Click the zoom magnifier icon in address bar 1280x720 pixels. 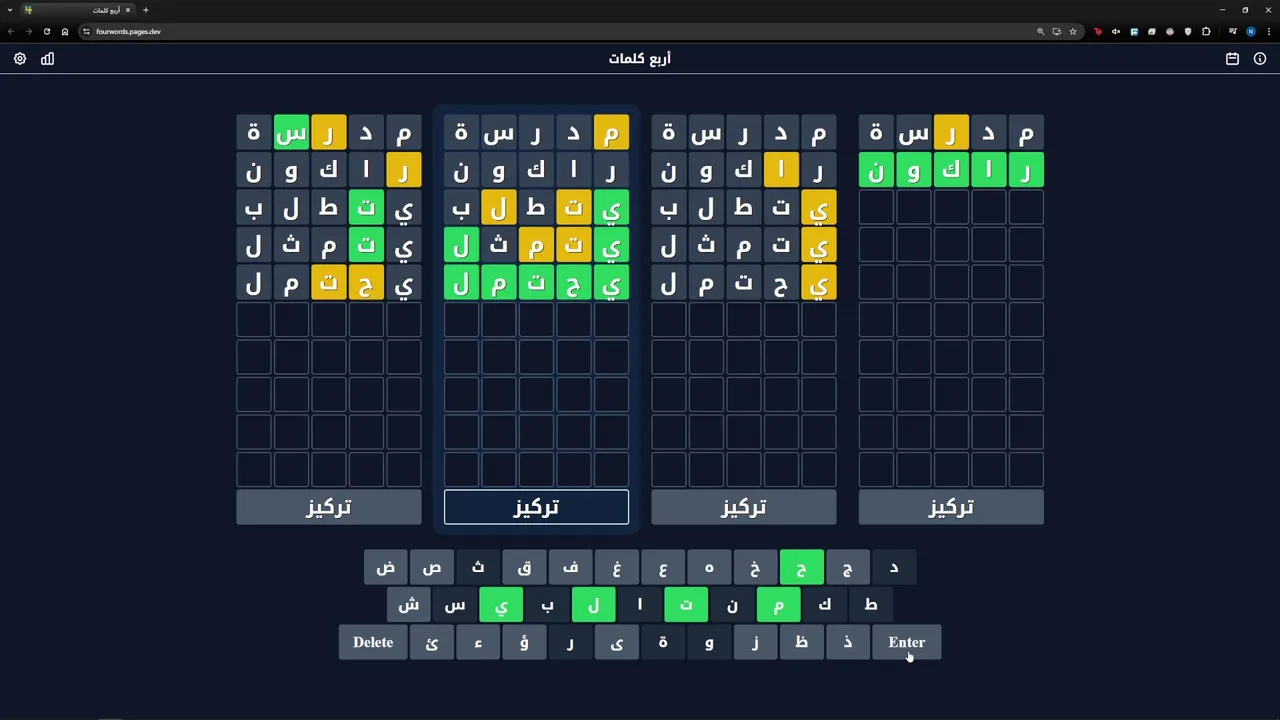[1040, 31]
